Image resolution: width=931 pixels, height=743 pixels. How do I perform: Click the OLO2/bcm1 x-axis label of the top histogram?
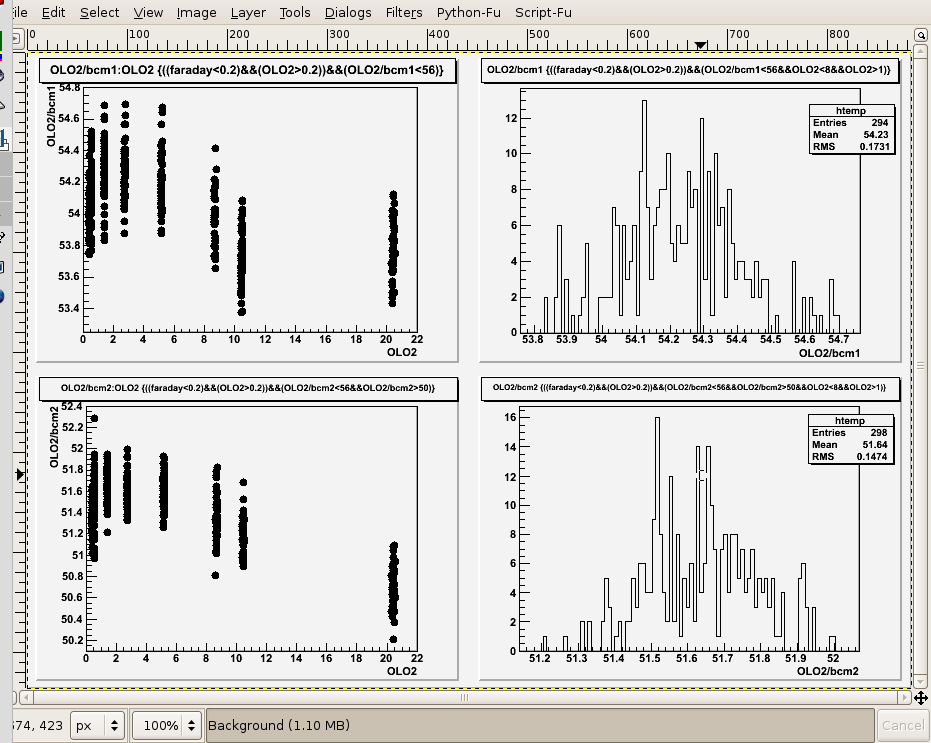tap(829, 353)
